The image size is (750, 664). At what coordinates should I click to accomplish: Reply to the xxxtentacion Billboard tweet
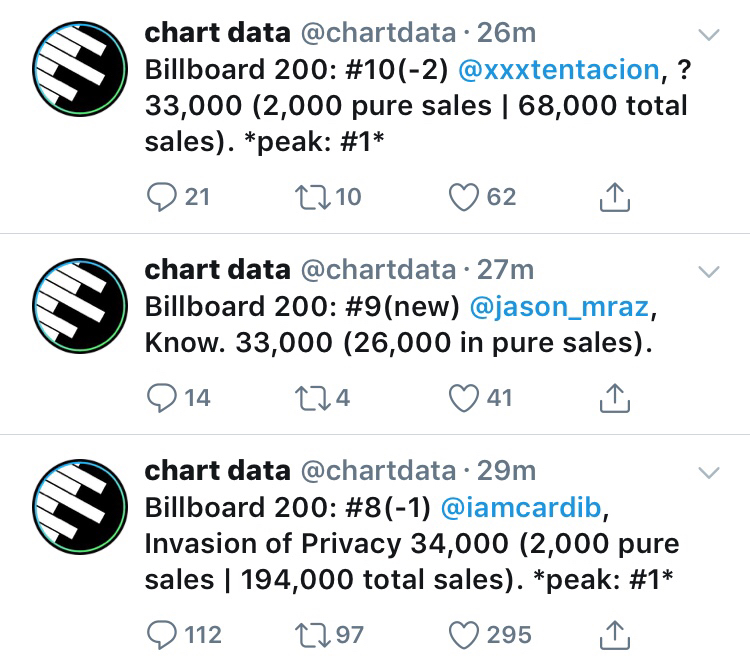click(x=162, y=197)
